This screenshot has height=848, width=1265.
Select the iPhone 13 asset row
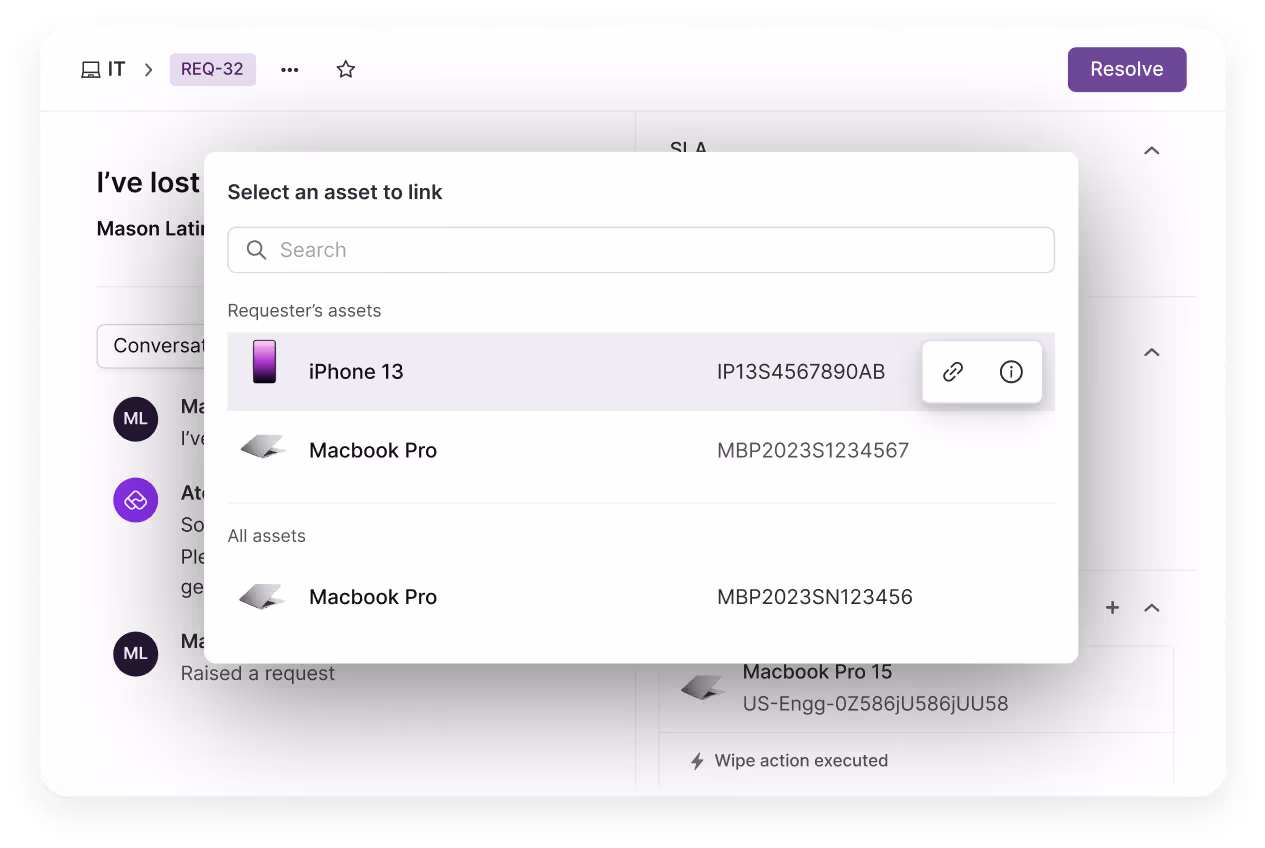point(641,371)
